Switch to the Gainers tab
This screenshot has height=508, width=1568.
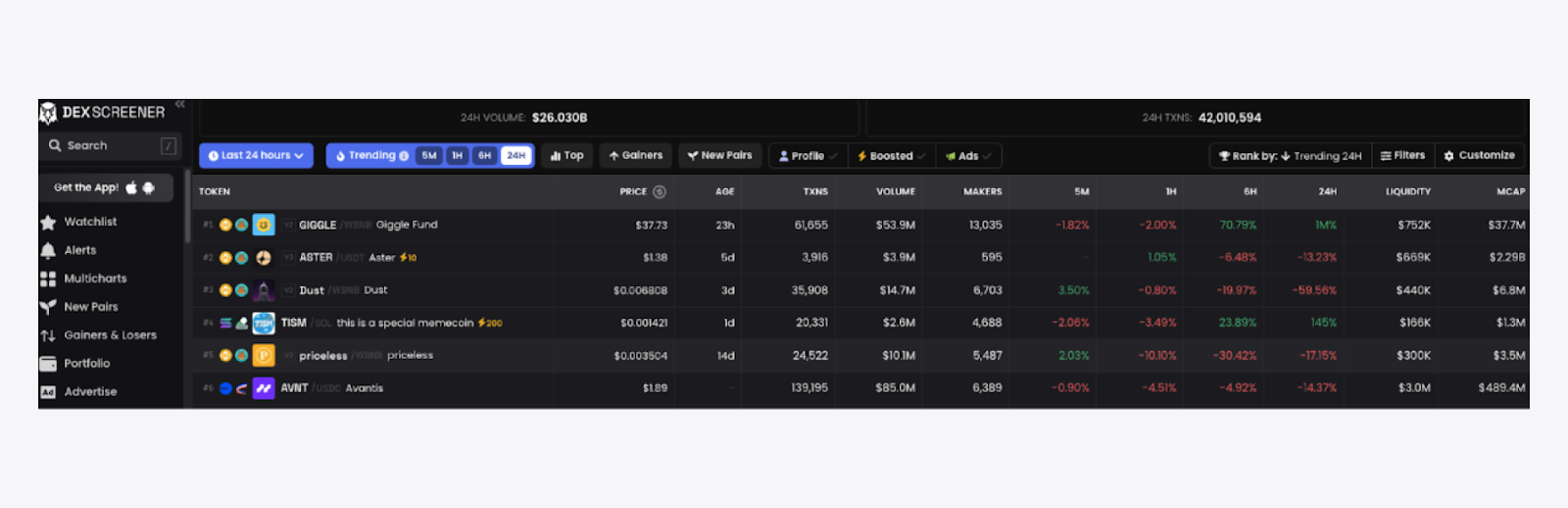pyautogui.click(x=635, y=155)
